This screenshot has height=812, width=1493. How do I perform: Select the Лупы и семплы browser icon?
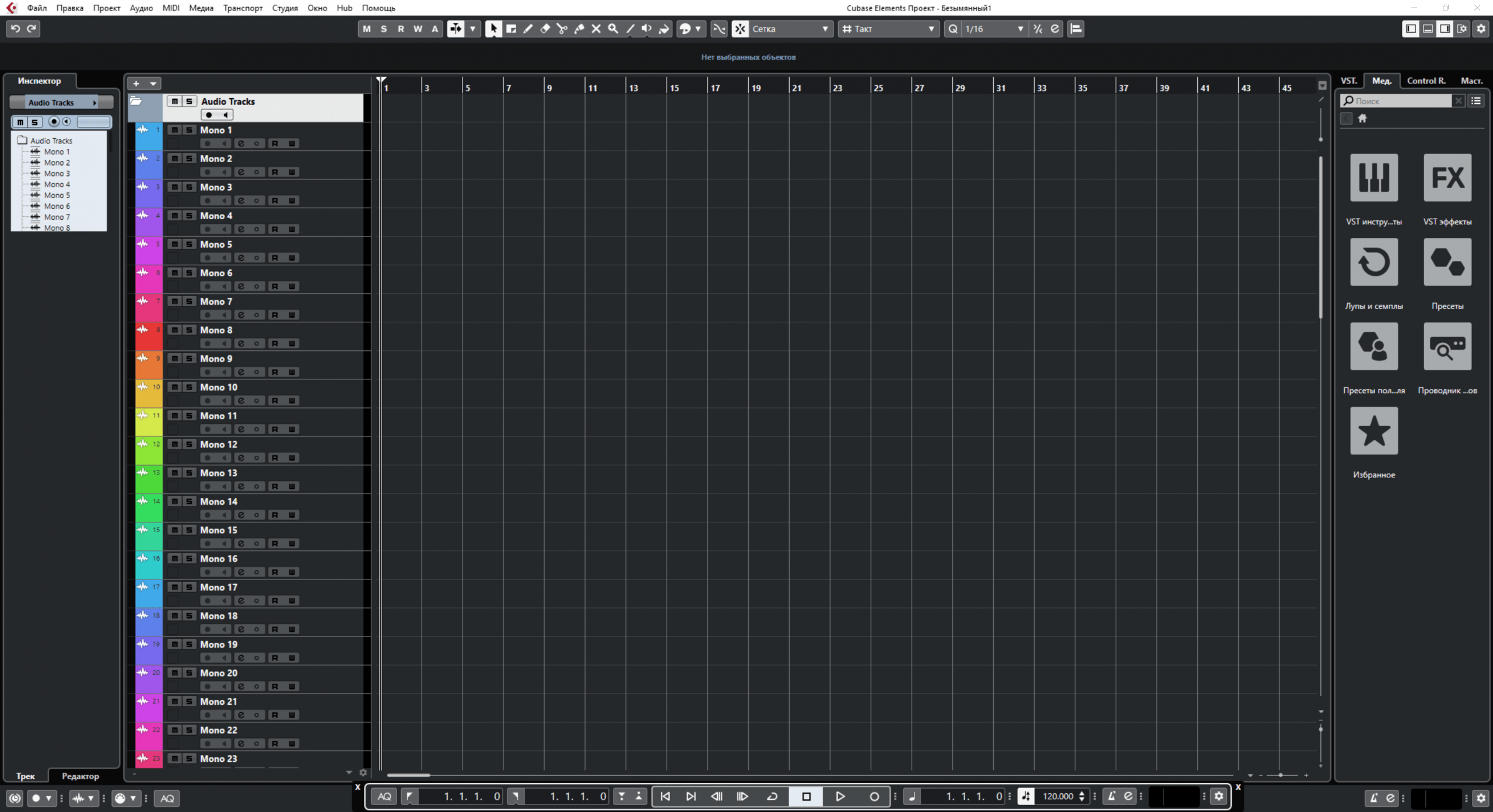(x=1373, y=262)
